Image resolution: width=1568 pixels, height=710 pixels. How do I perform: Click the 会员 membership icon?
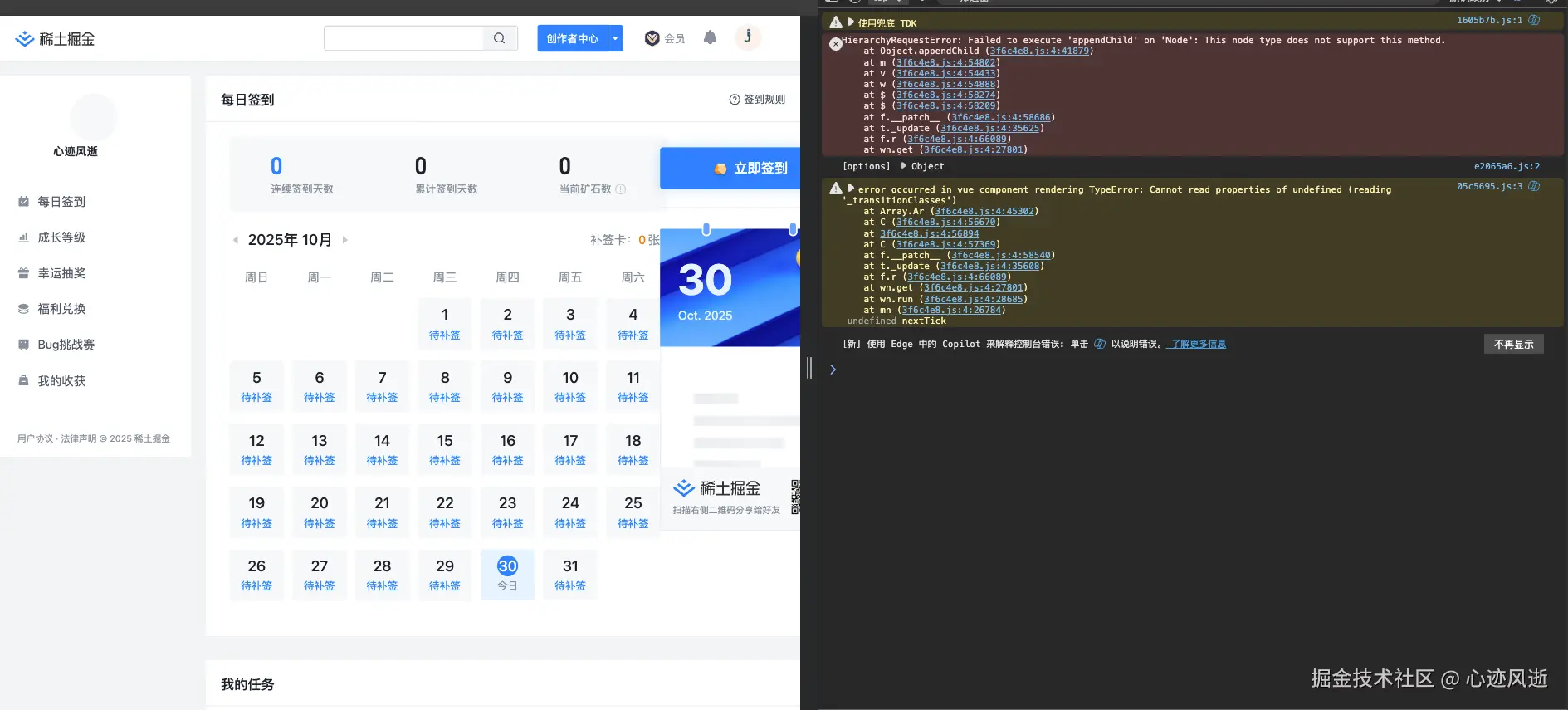click(x=652, y=38)
